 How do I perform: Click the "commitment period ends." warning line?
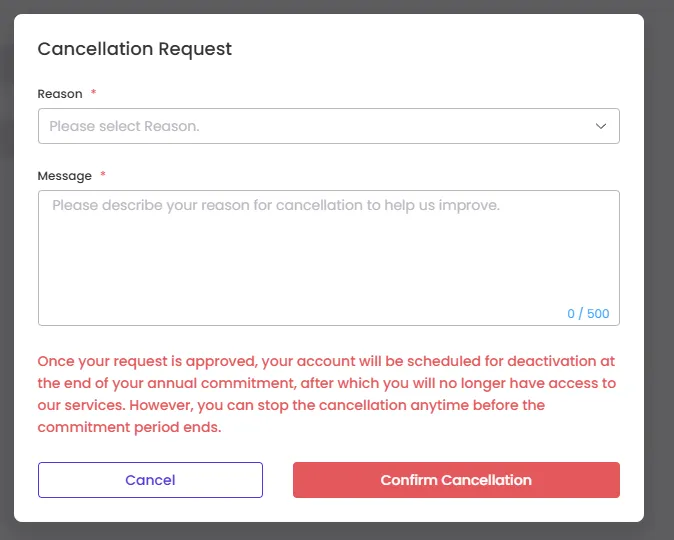pyautogui.click(x=129, y=427)
